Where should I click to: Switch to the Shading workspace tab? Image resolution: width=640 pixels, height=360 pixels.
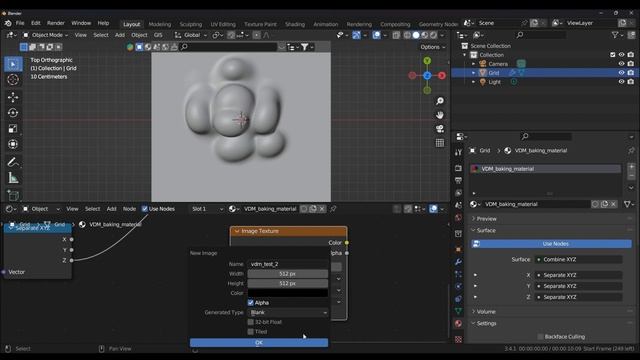(x=295, y=24)
